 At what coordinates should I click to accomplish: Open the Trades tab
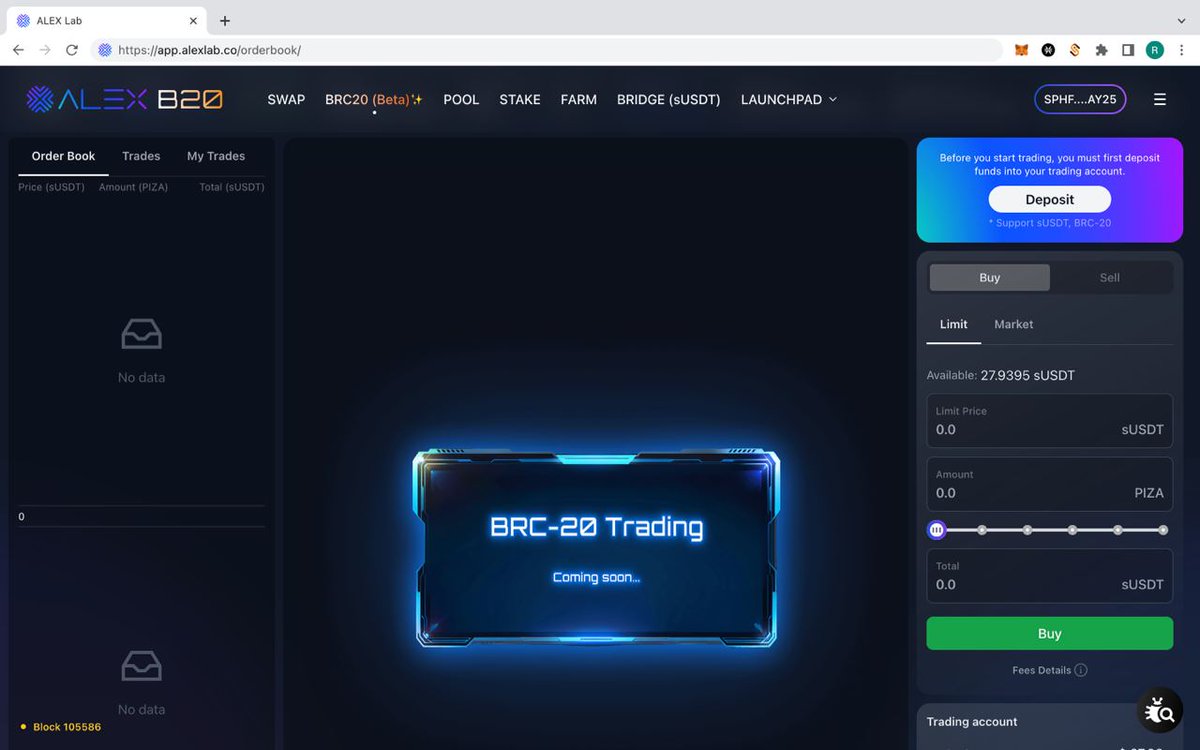pyautogui.click(x=141, y=156)
